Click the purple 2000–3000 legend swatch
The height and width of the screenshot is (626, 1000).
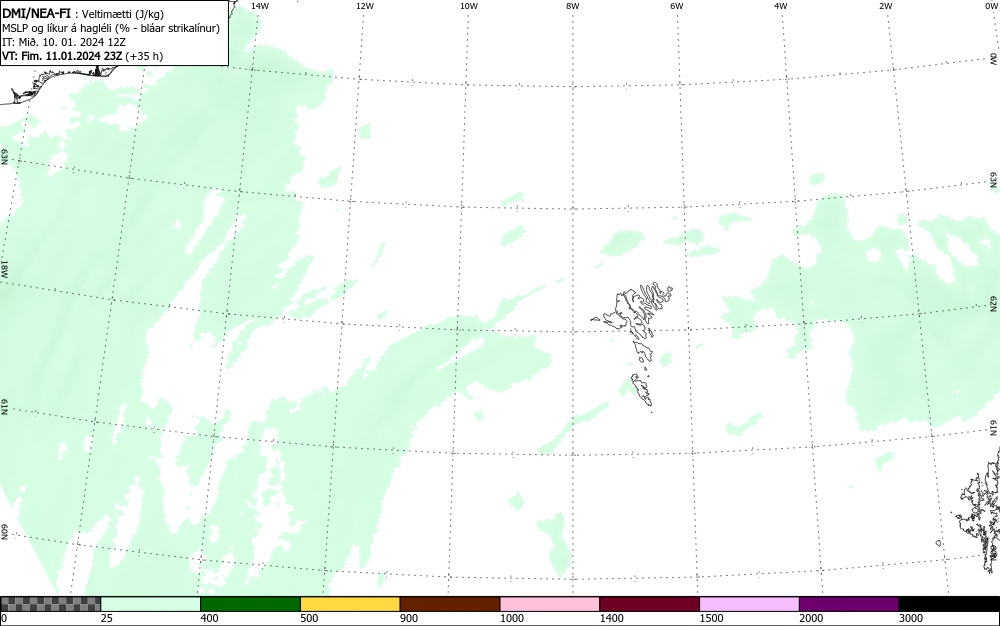click(x=849, y=604)
